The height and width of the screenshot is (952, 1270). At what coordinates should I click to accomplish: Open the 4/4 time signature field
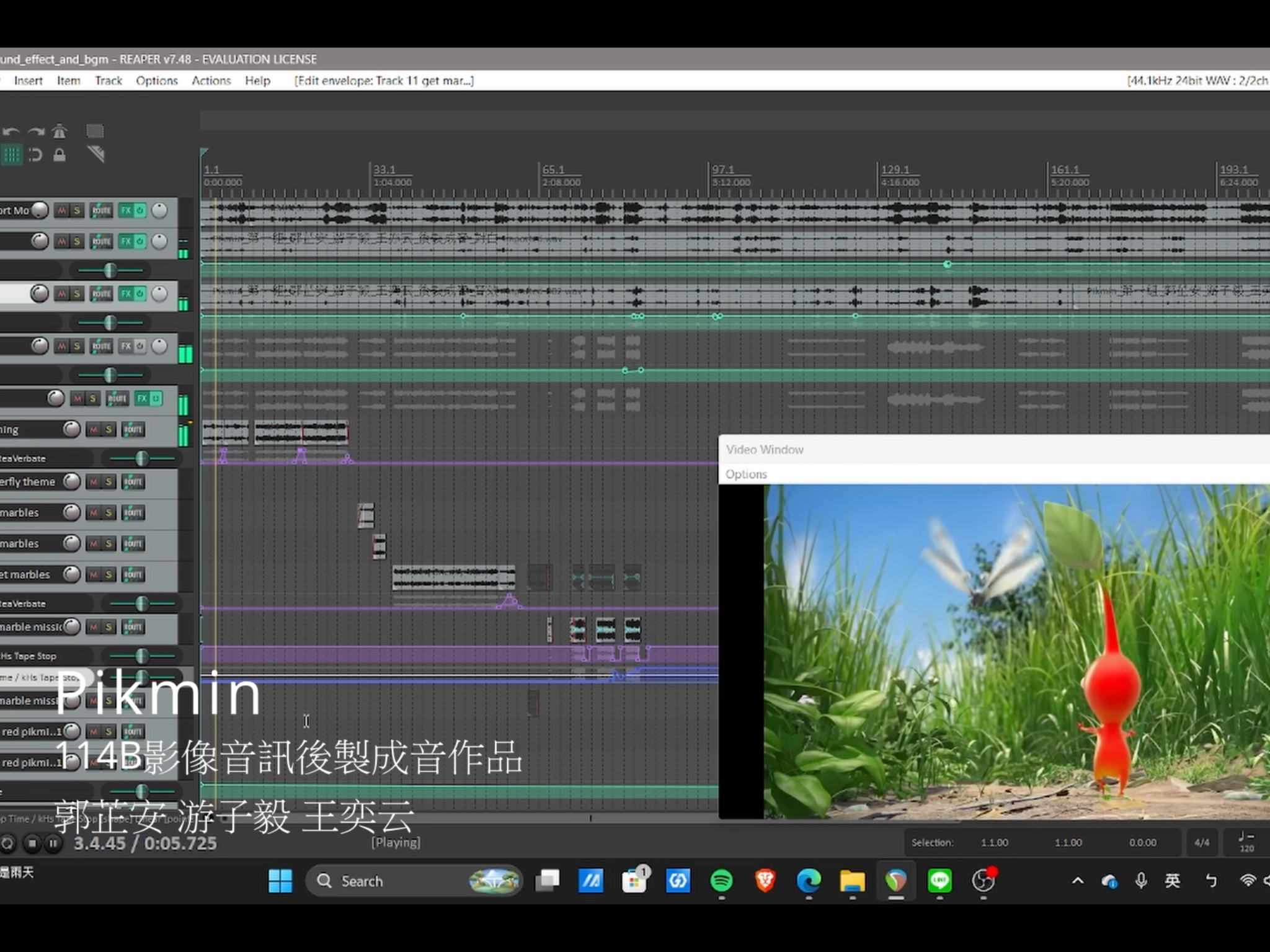point(1202,842)
